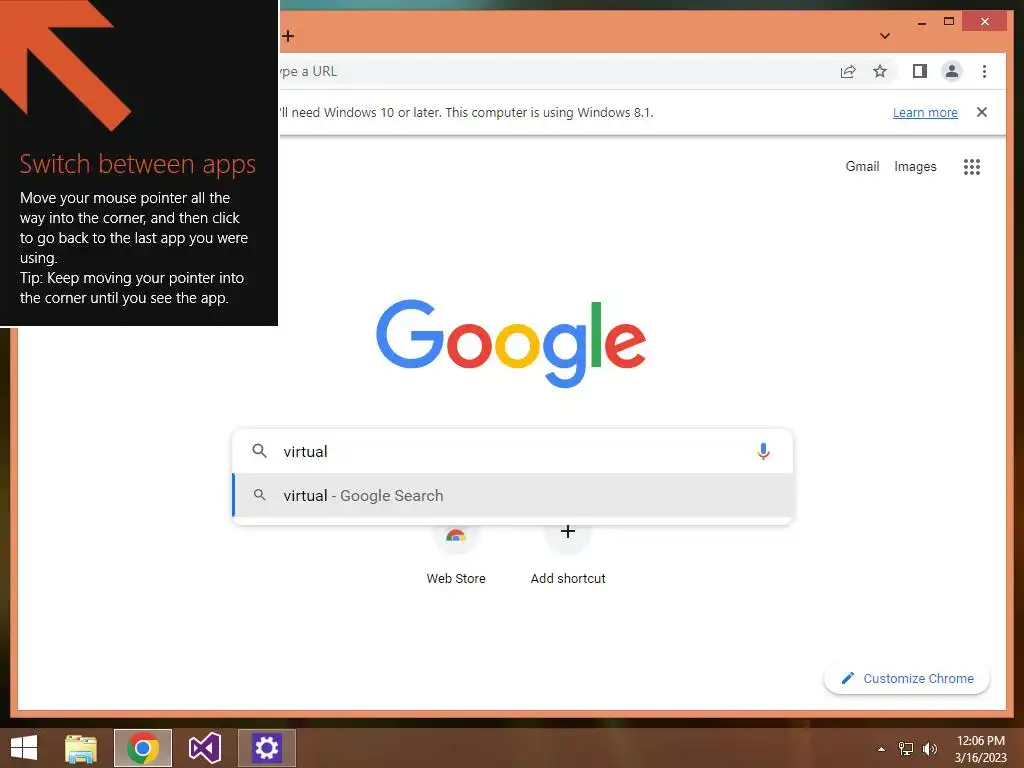This screenshot has height=768, width=1024.
Task: Click the Google logo
Action: click(511, 344)
